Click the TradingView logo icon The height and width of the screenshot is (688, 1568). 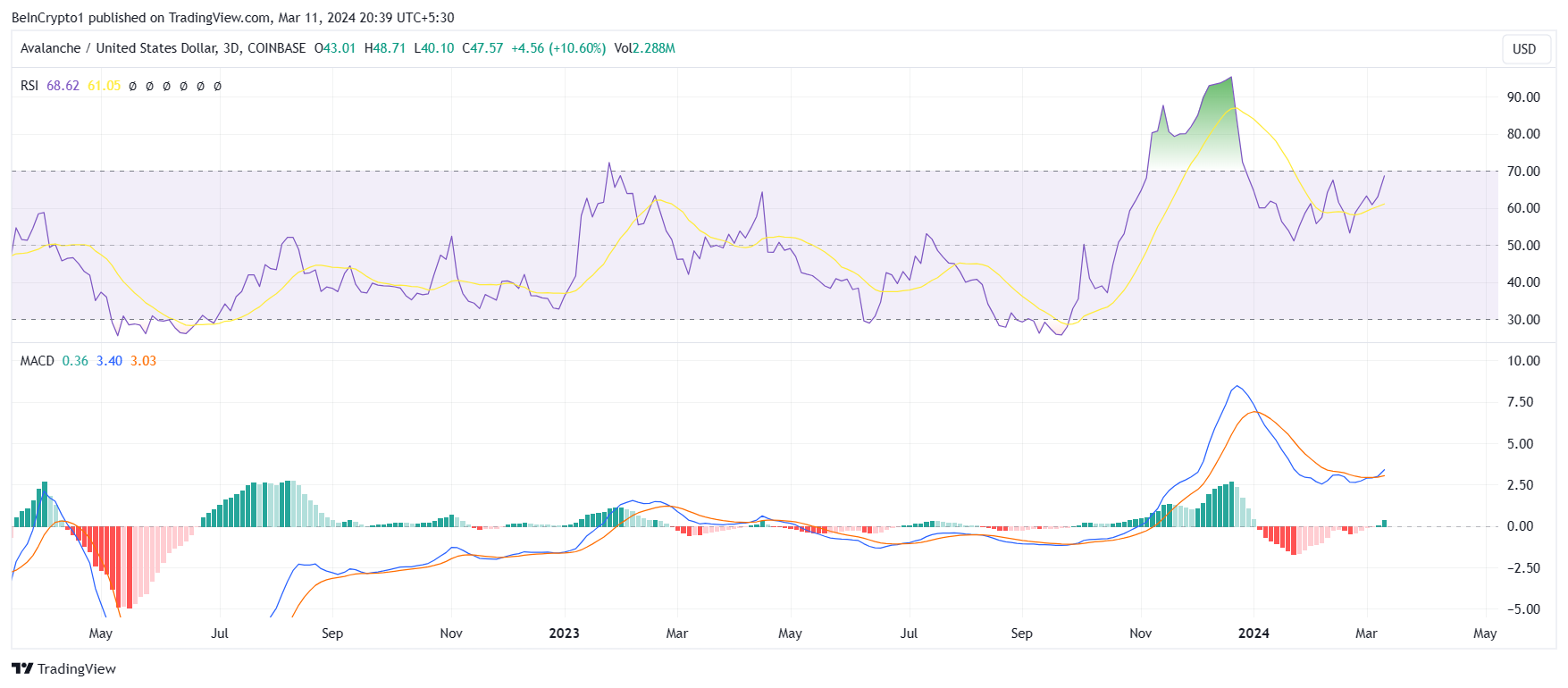click(22, 668)
